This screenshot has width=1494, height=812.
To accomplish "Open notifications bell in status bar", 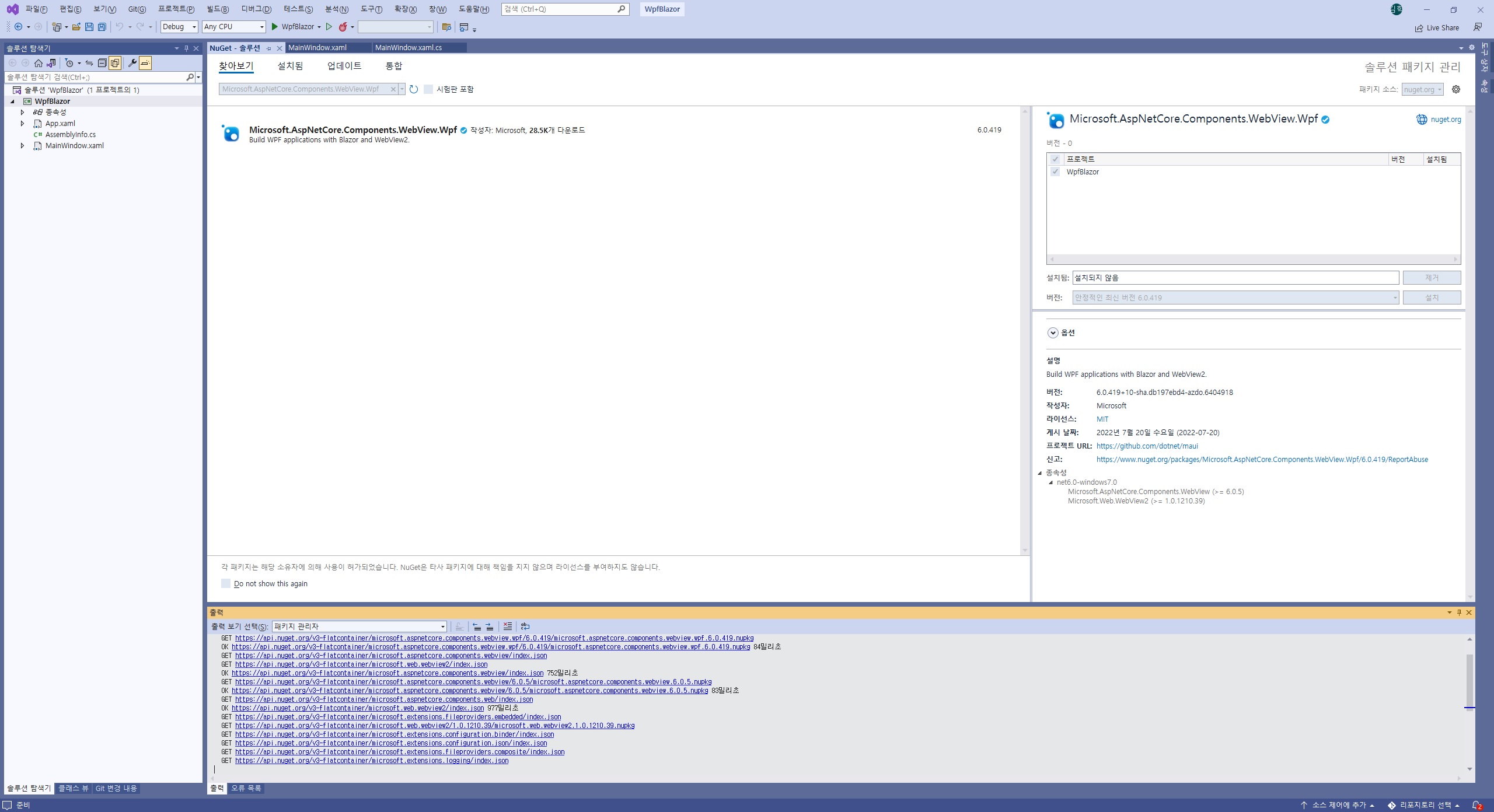I will tap(1476, 806).
